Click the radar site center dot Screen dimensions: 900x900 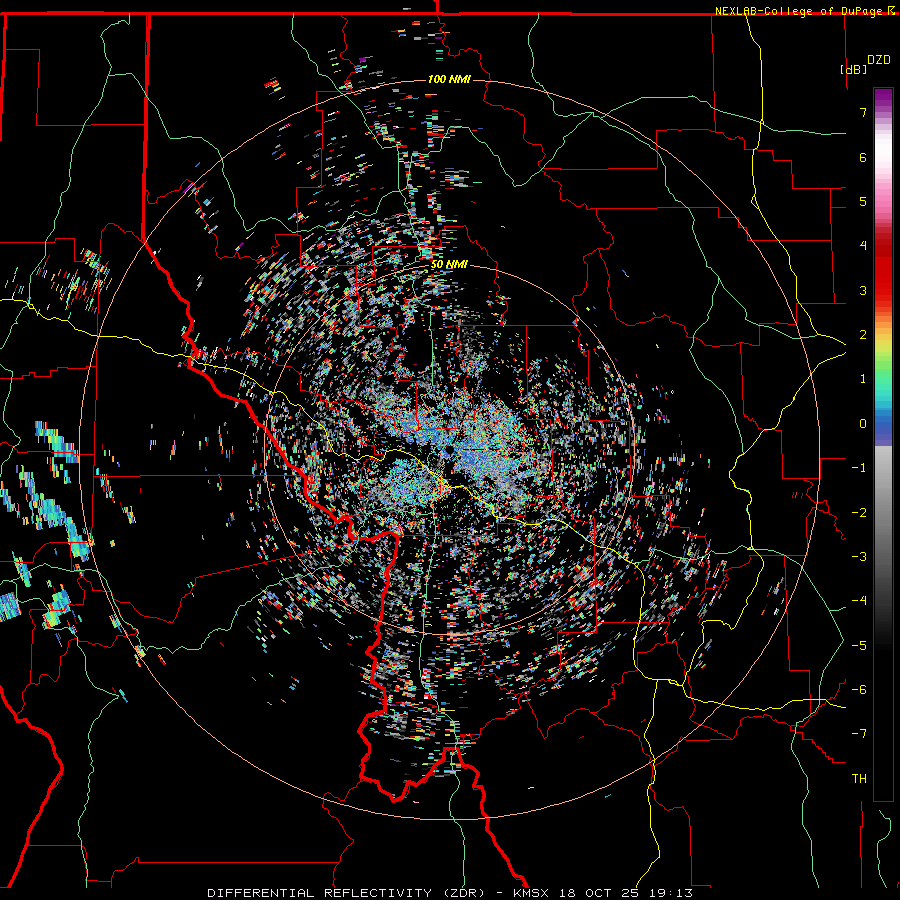coord(448,452)
